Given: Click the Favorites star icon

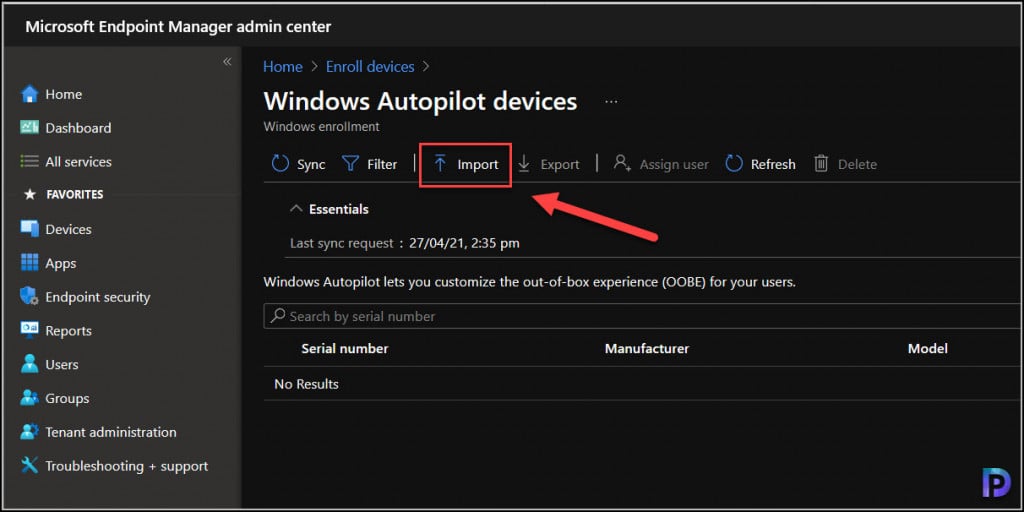Looking at the screenshot, I should [29, 195].
